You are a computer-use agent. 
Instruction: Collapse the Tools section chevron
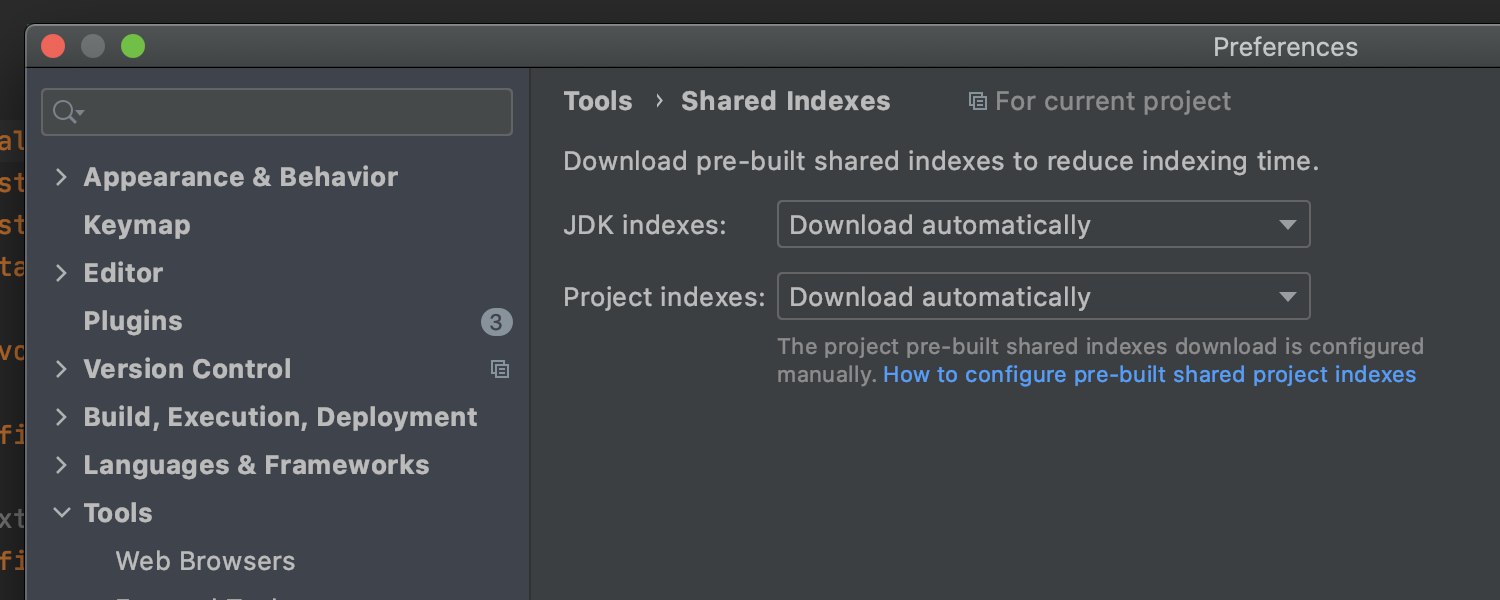click(62, 513)
